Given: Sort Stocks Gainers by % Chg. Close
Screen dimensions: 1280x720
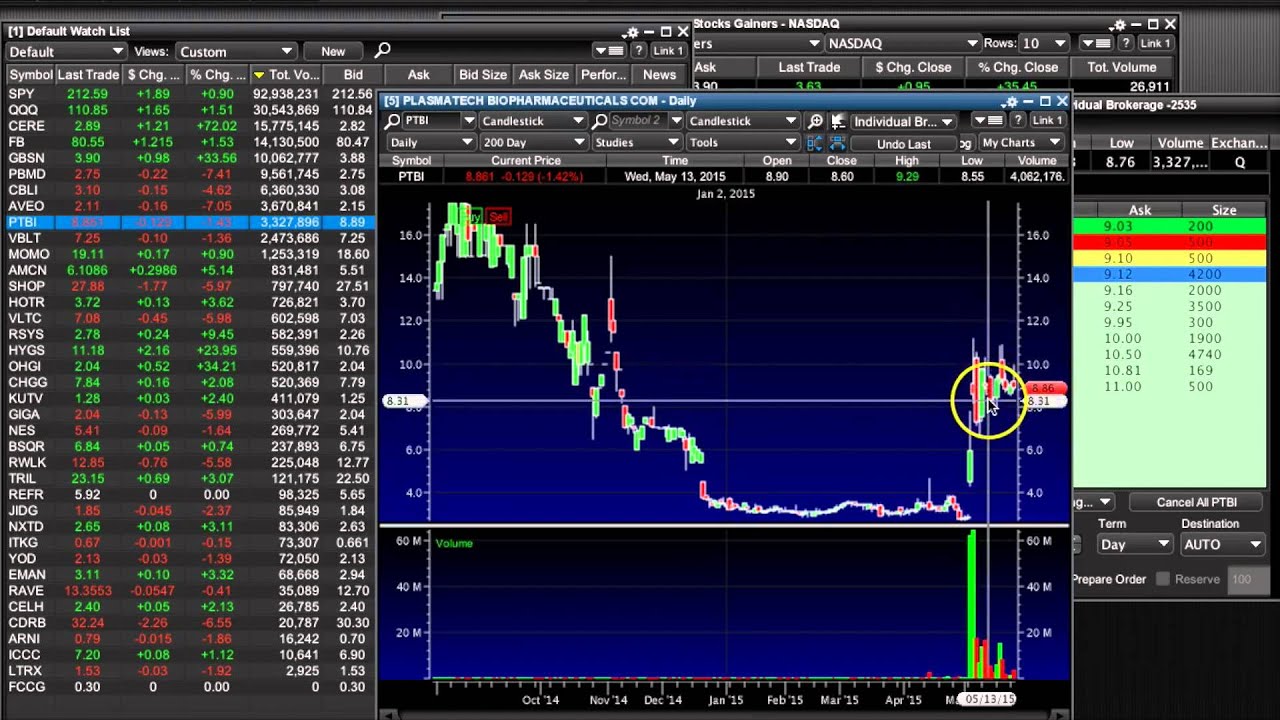Looking at the screenshot, I should (1018, 67).
